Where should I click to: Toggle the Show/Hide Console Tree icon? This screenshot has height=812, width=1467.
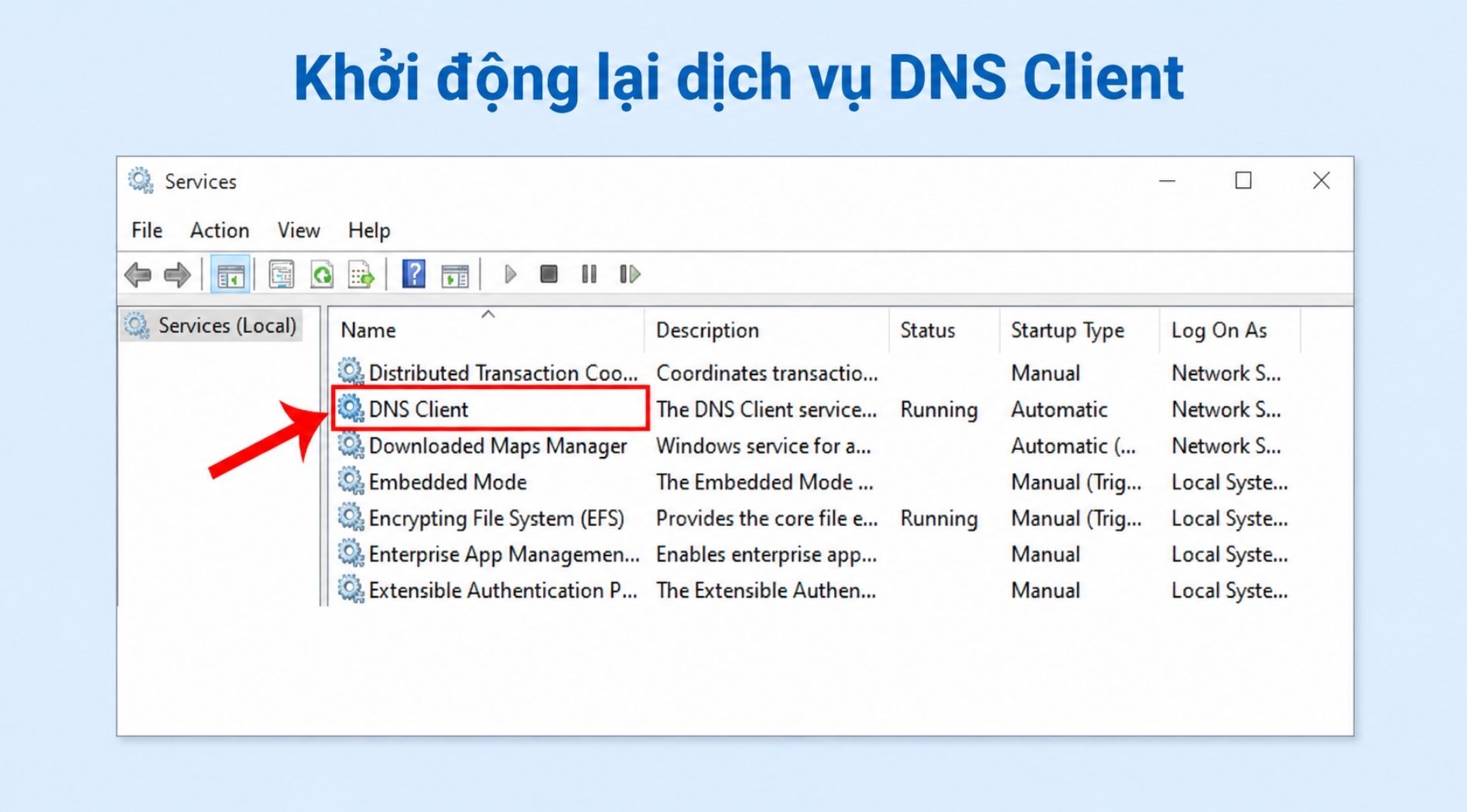pyautogui.click(x=230, y=275)
